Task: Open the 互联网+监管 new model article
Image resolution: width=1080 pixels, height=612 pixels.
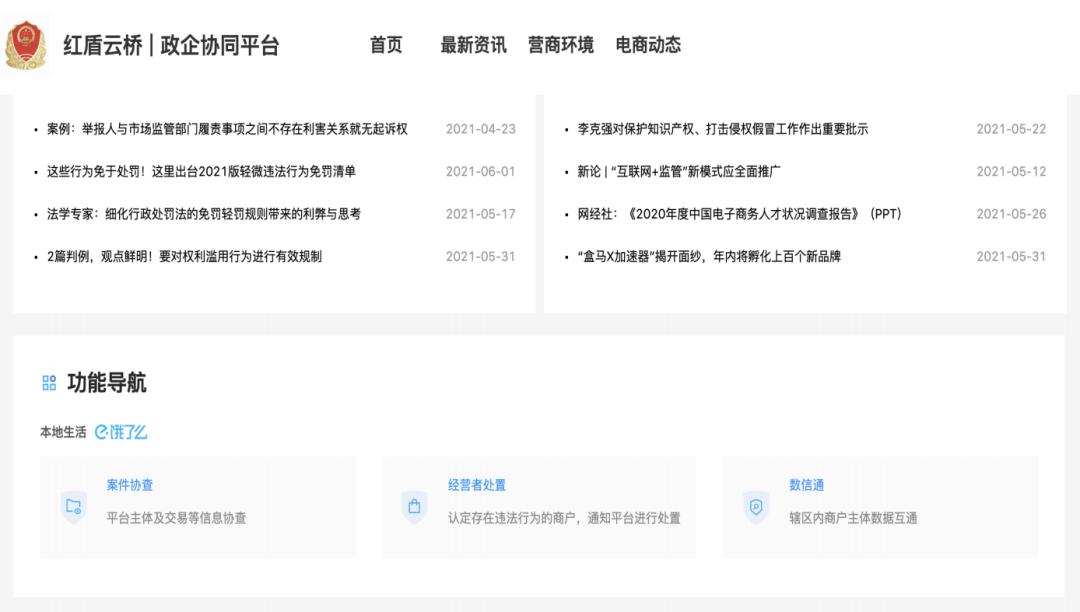Action: (679, 171)
